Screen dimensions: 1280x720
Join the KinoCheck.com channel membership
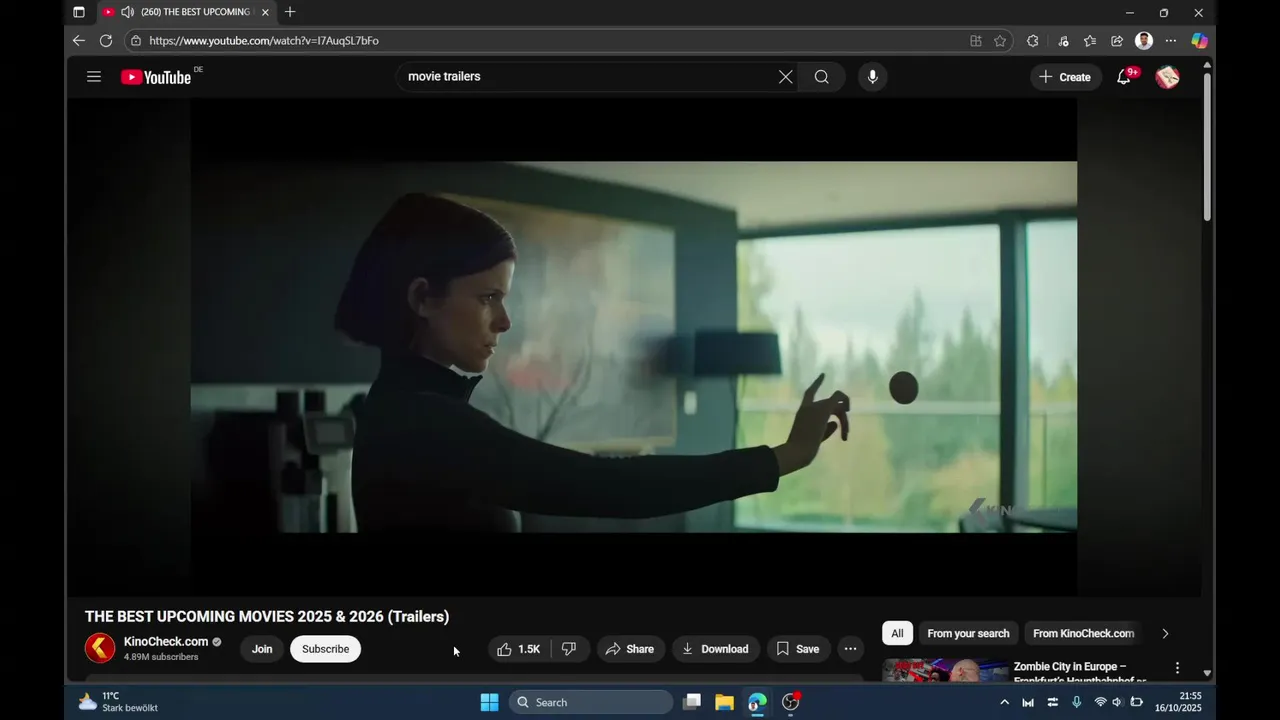[262, 649]
